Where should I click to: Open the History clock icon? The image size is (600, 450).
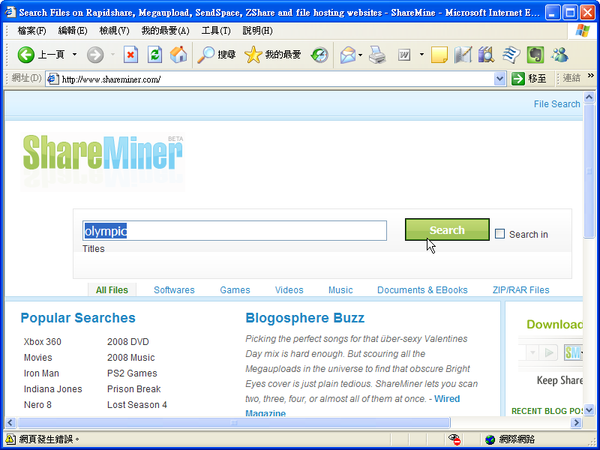pos(320,55)
